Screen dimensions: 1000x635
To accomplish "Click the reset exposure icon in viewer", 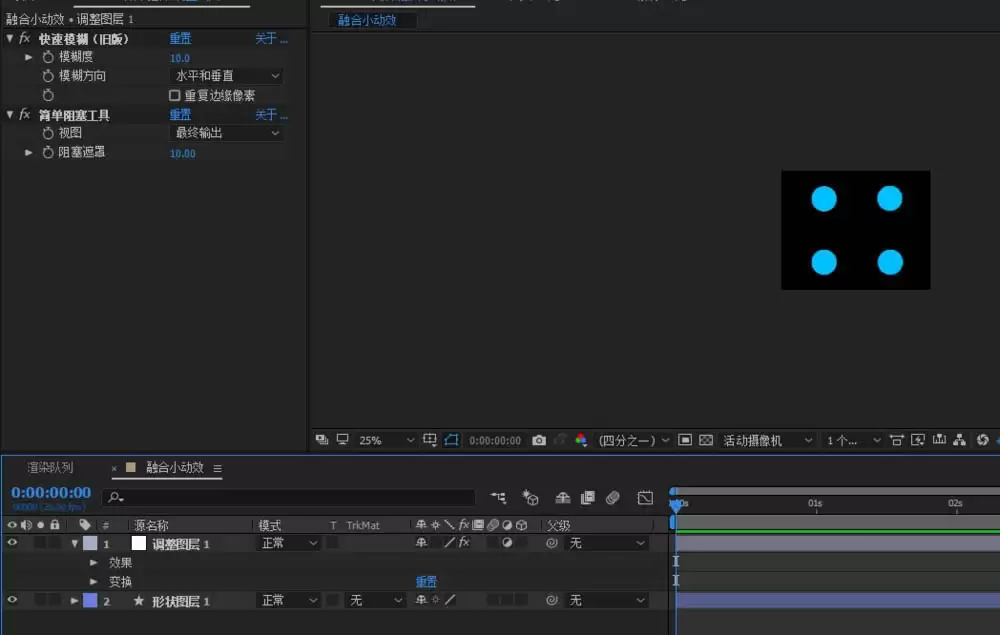I will click(x=983, y=440).
